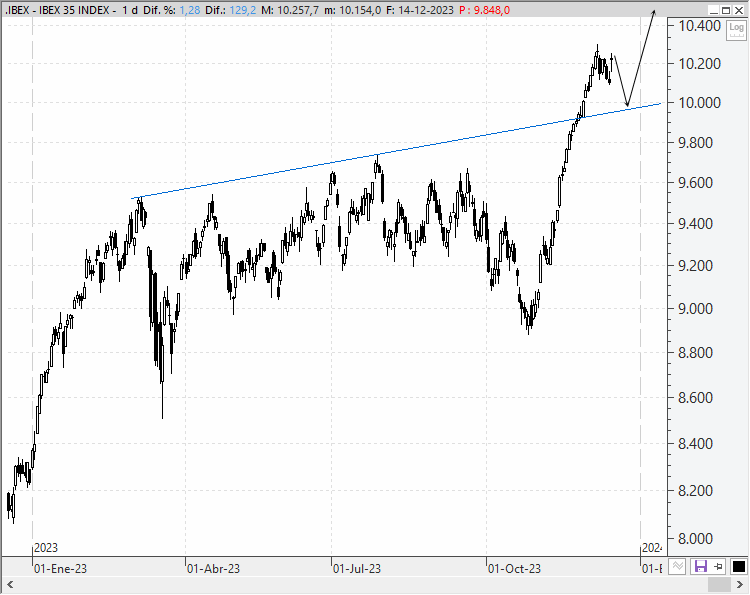750x595 pixels.
Task: Click the '01-Abr-23' date axis label
Action: (x=213, y=569)
